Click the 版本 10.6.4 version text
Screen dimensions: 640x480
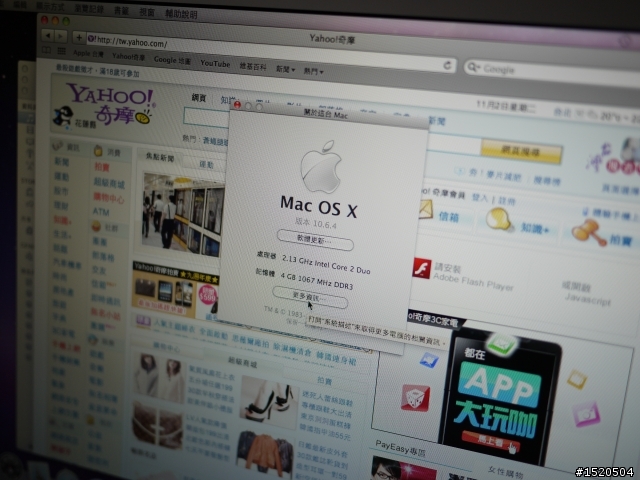[x=316, y=223]
